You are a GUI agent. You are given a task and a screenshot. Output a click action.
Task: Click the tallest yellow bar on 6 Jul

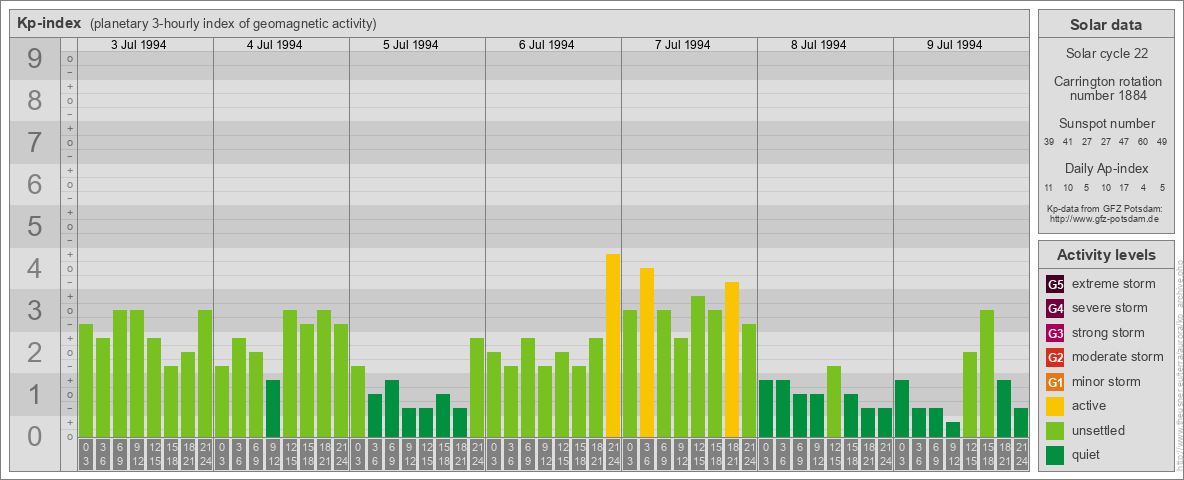pyautogui.click(x=613, y=346)
